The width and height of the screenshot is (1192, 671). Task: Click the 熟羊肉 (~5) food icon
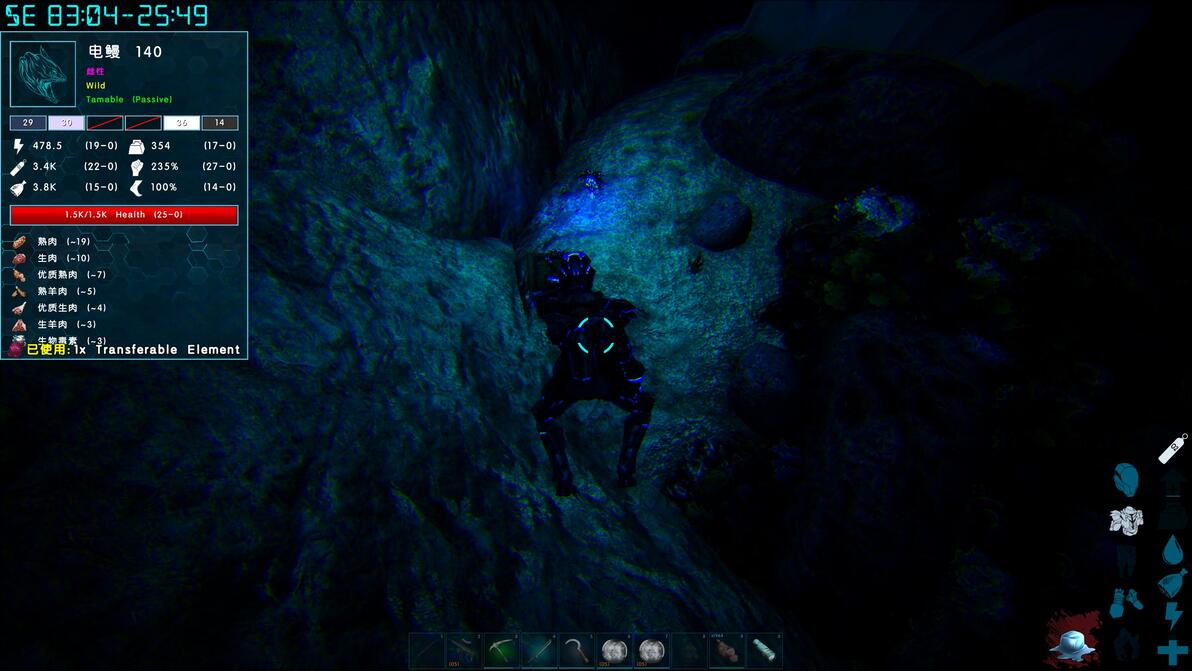coord(19,292)
